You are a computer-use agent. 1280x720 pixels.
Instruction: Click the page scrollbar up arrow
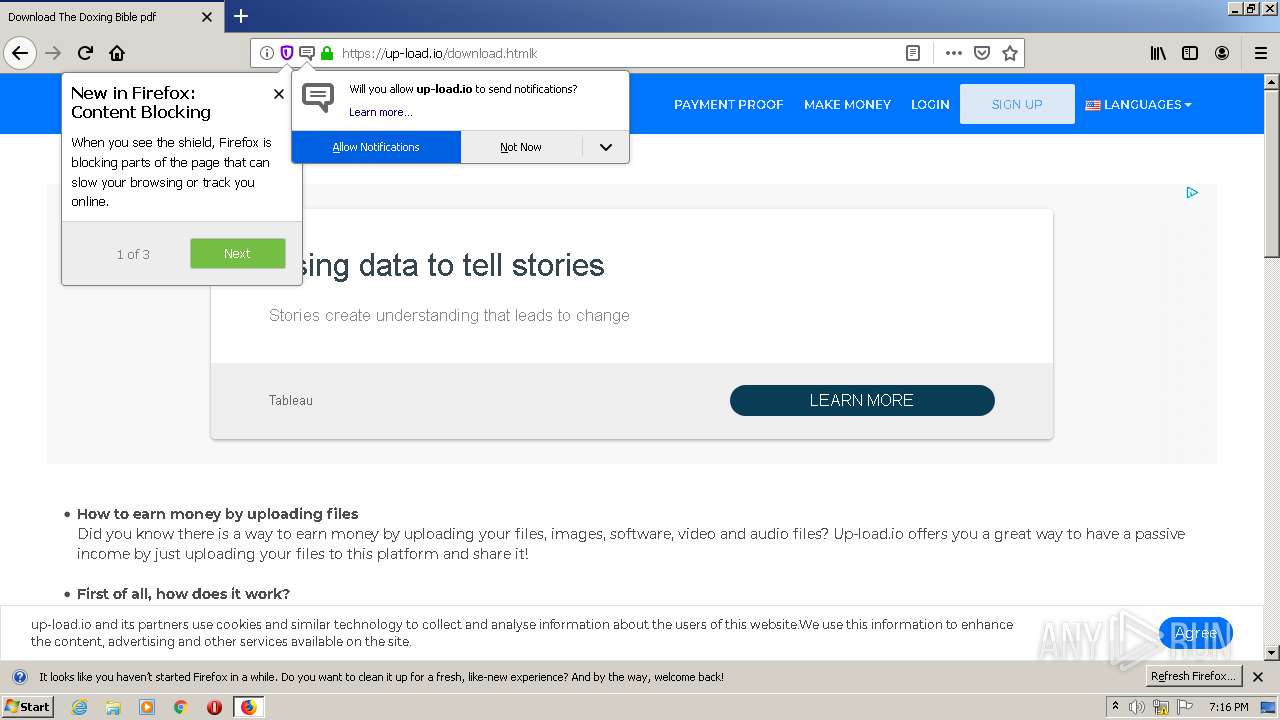coord(1272,81)
